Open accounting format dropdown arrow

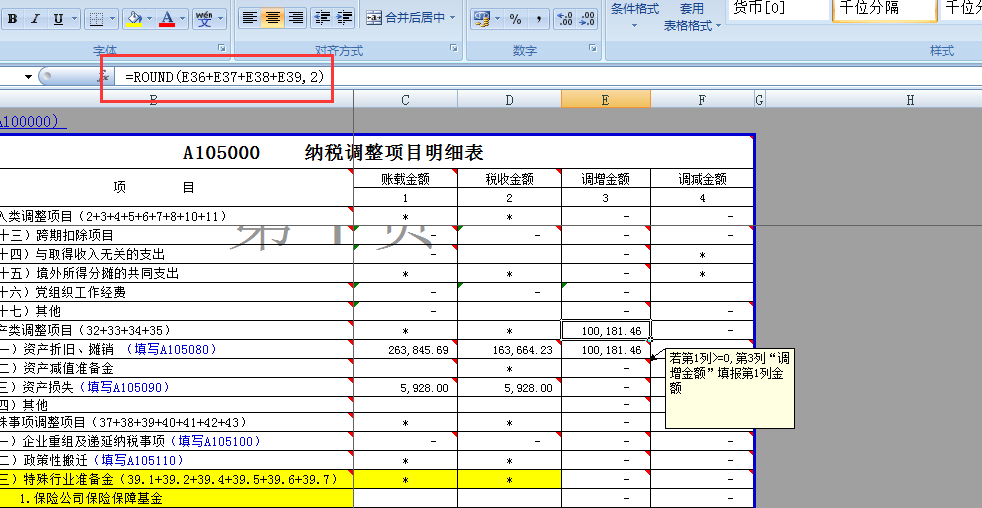(498, 19)
